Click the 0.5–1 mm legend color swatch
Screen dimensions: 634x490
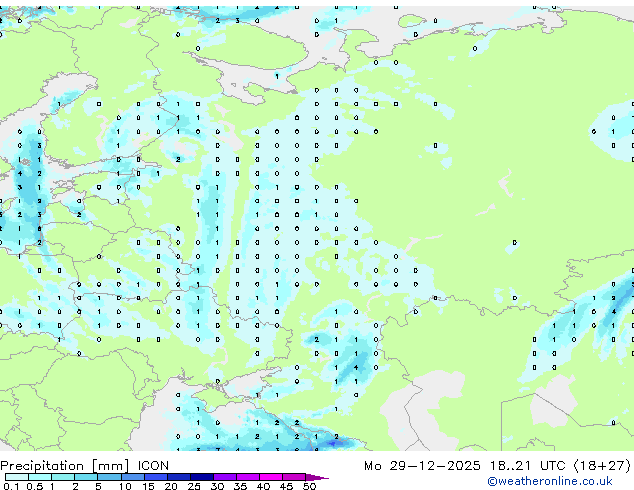point(40,477)
